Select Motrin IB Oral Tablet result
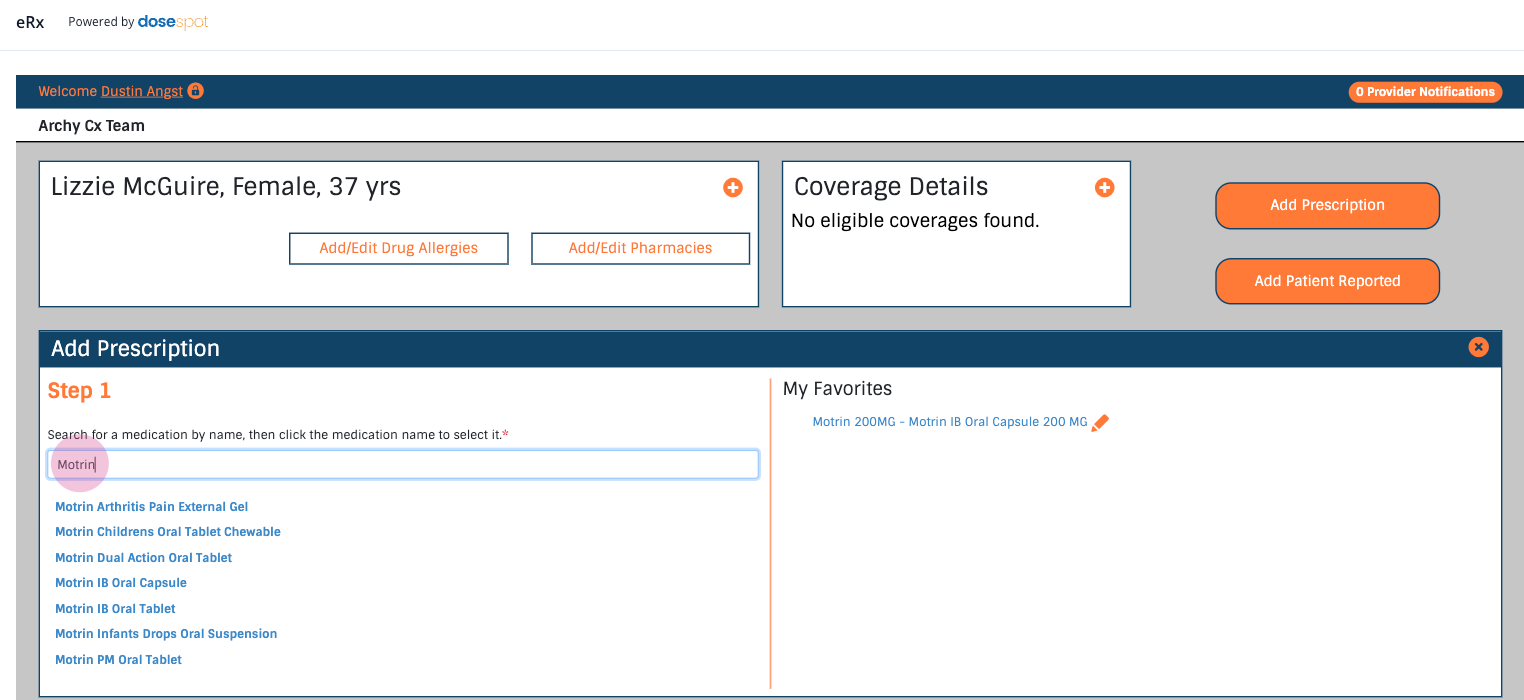Image resolution: width=1524 pixels, height=700 pixels. (x=115, y=609)
